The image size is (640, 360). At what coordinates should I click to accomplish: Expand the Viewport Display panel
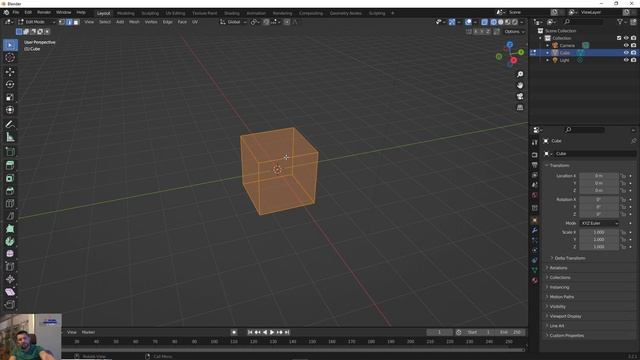565,316
